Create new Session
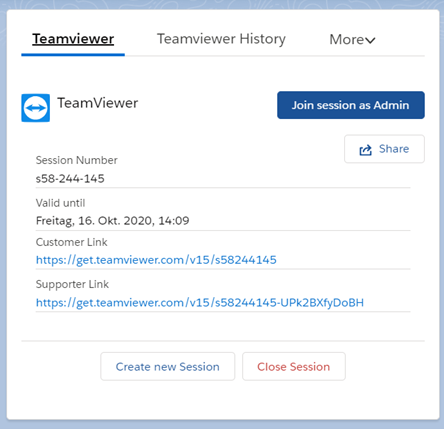The image size is (444, 429). pos(168,366)
